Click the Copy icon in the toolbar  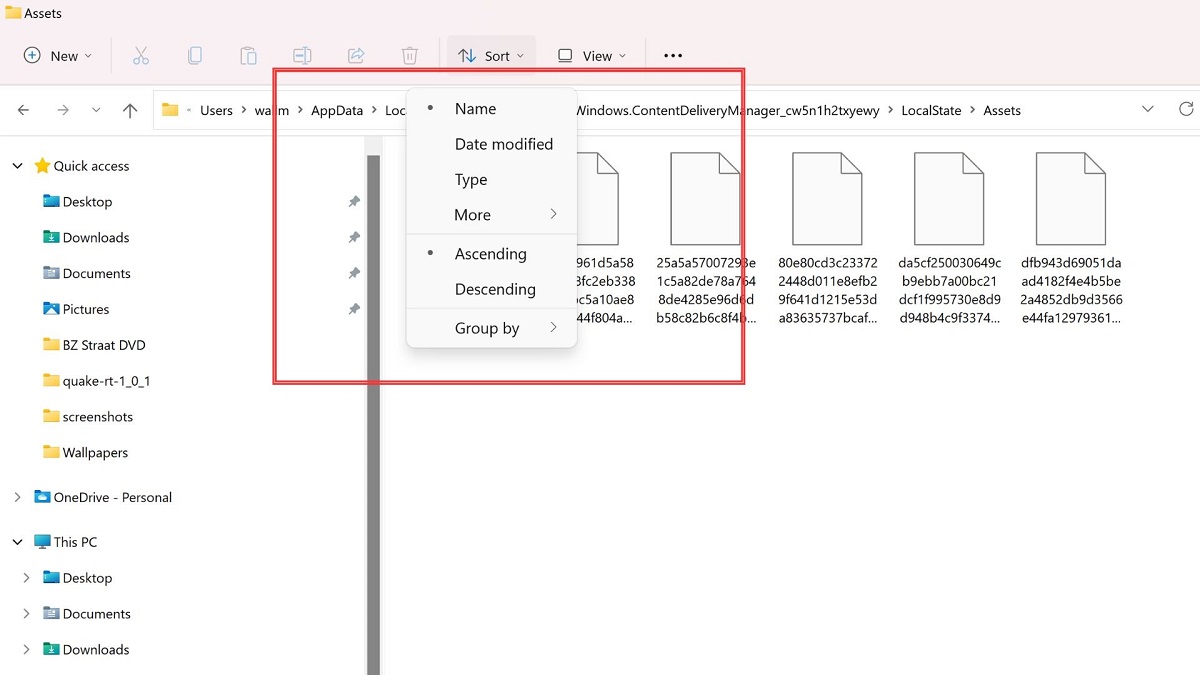coord(195,55)
